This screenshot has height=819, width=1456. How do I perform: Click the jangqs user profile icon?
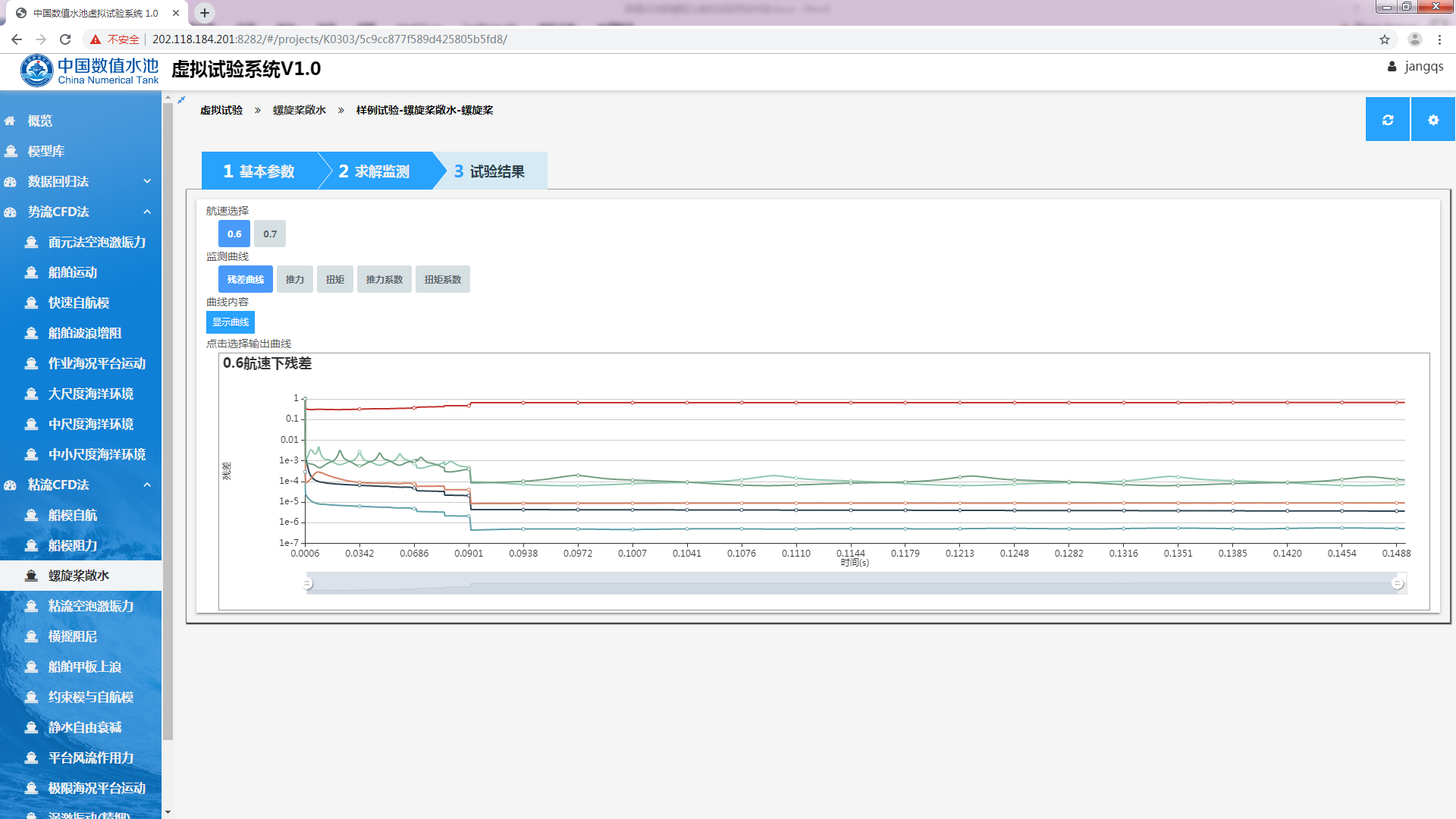[1392, 67]
